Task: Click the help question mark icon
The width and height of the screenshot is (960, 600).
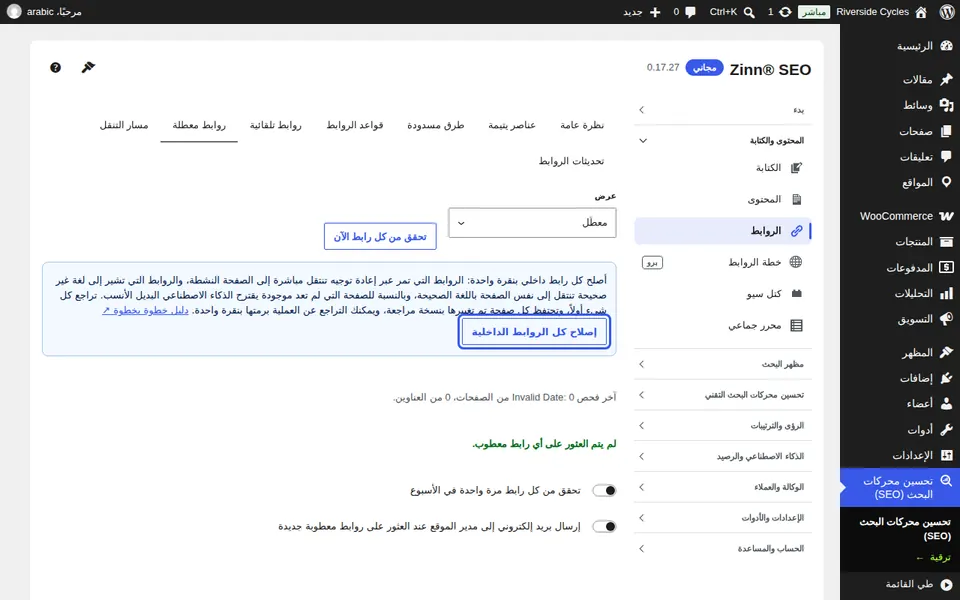Action: click(55, 67)
